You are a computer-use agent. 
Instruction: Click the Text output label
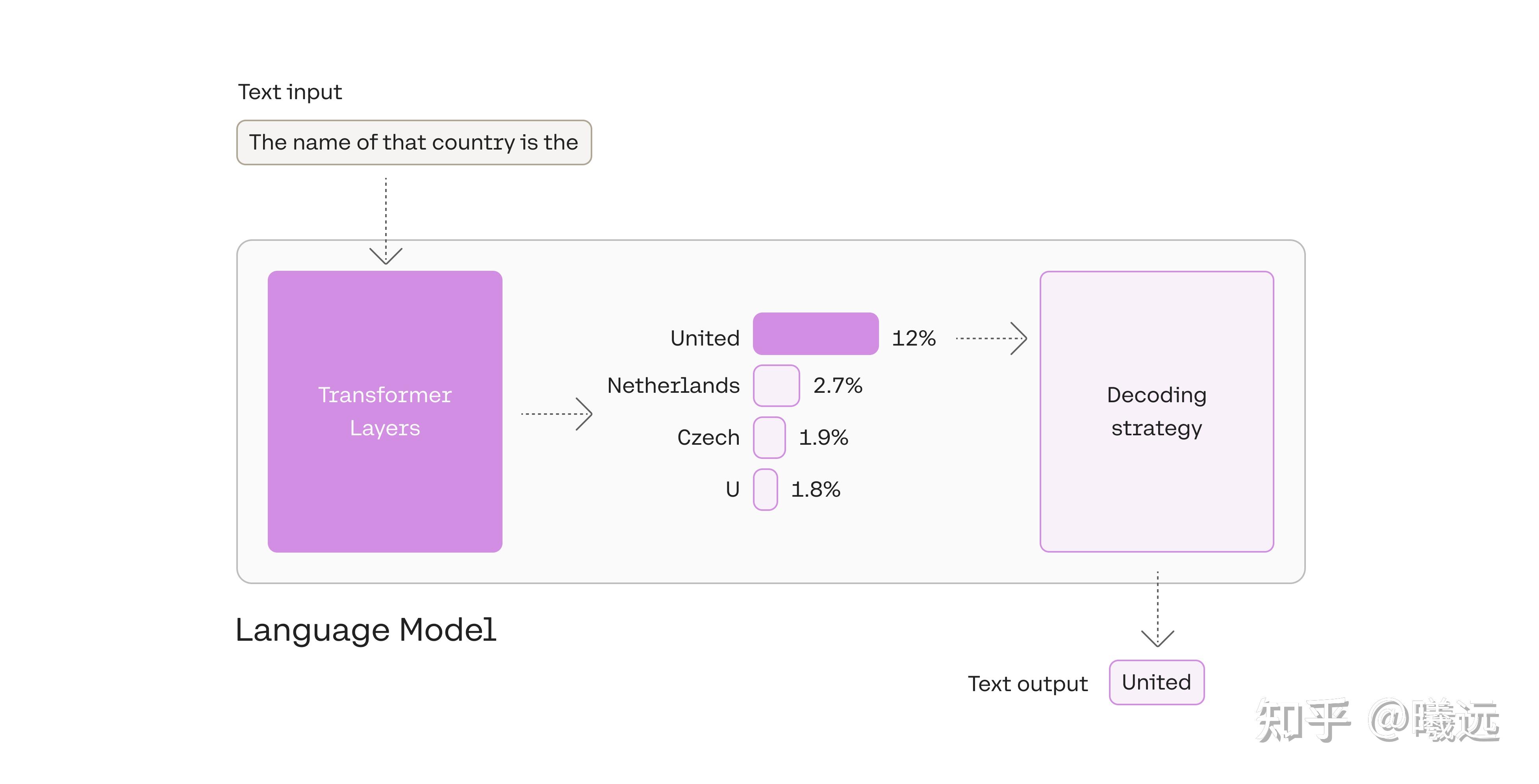point(1027,684)
